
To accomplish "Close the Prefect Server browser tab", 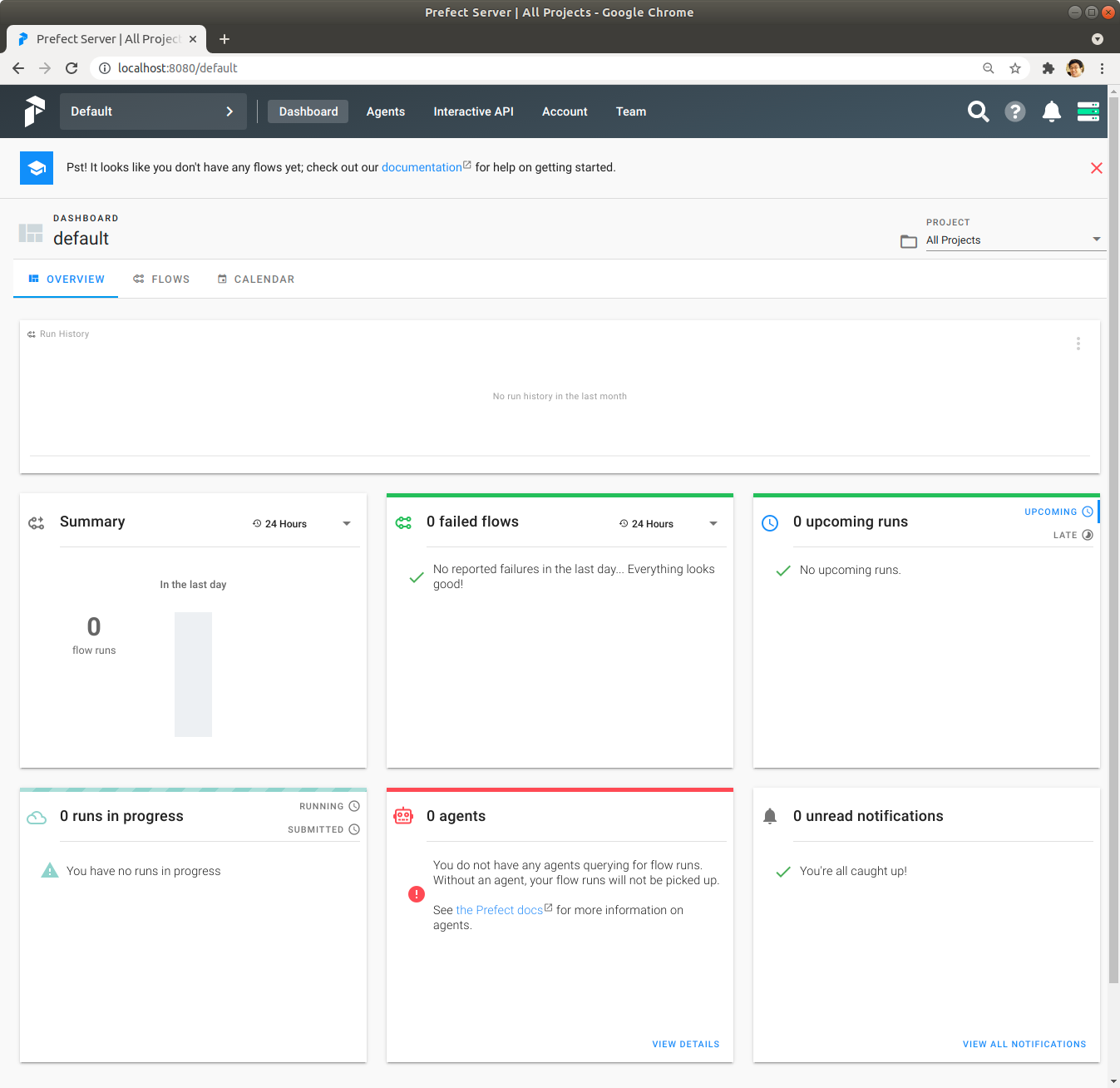I will (x=193, y=39).
